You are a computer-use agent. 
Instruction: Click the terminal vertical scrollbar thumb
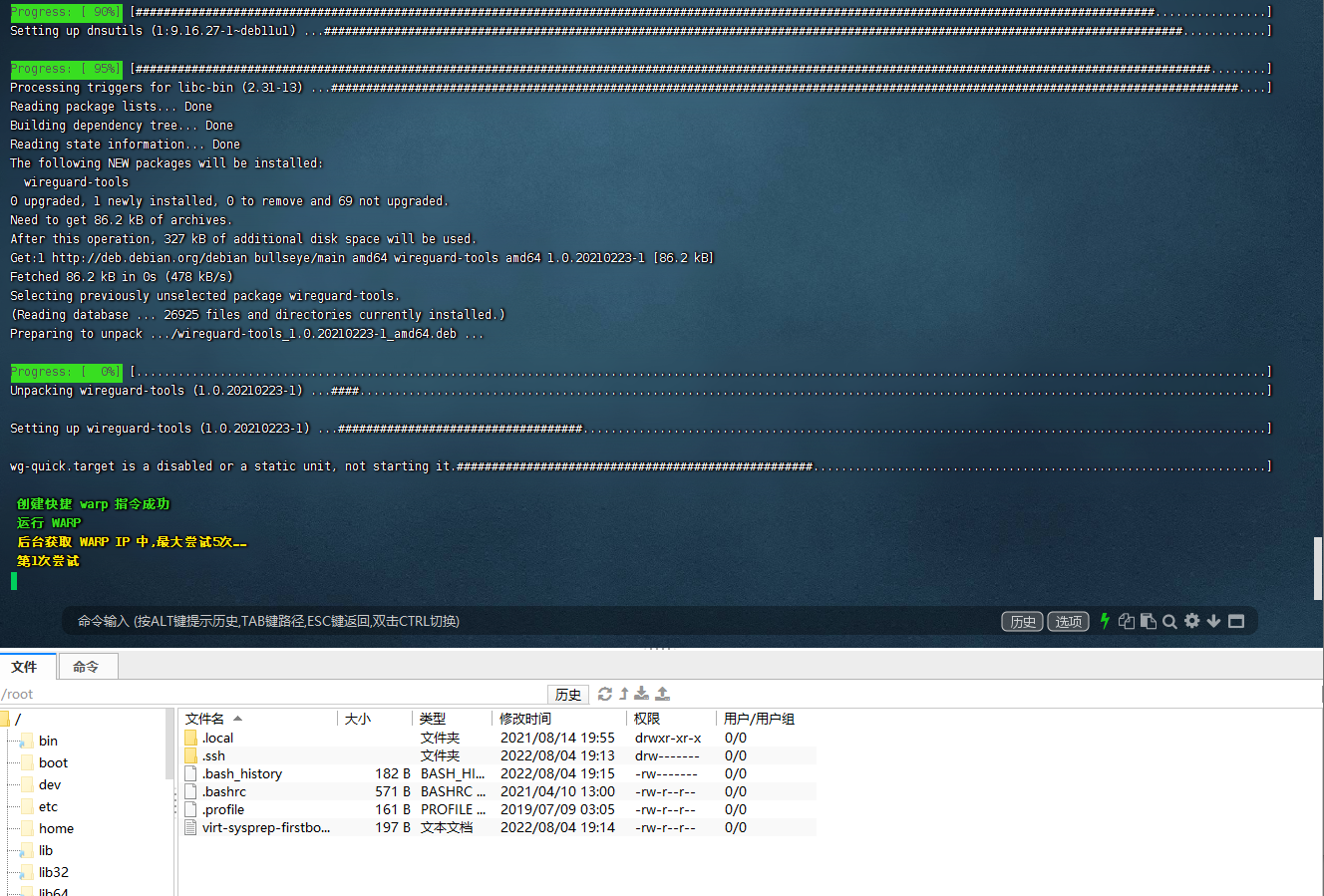(1318, 568)
